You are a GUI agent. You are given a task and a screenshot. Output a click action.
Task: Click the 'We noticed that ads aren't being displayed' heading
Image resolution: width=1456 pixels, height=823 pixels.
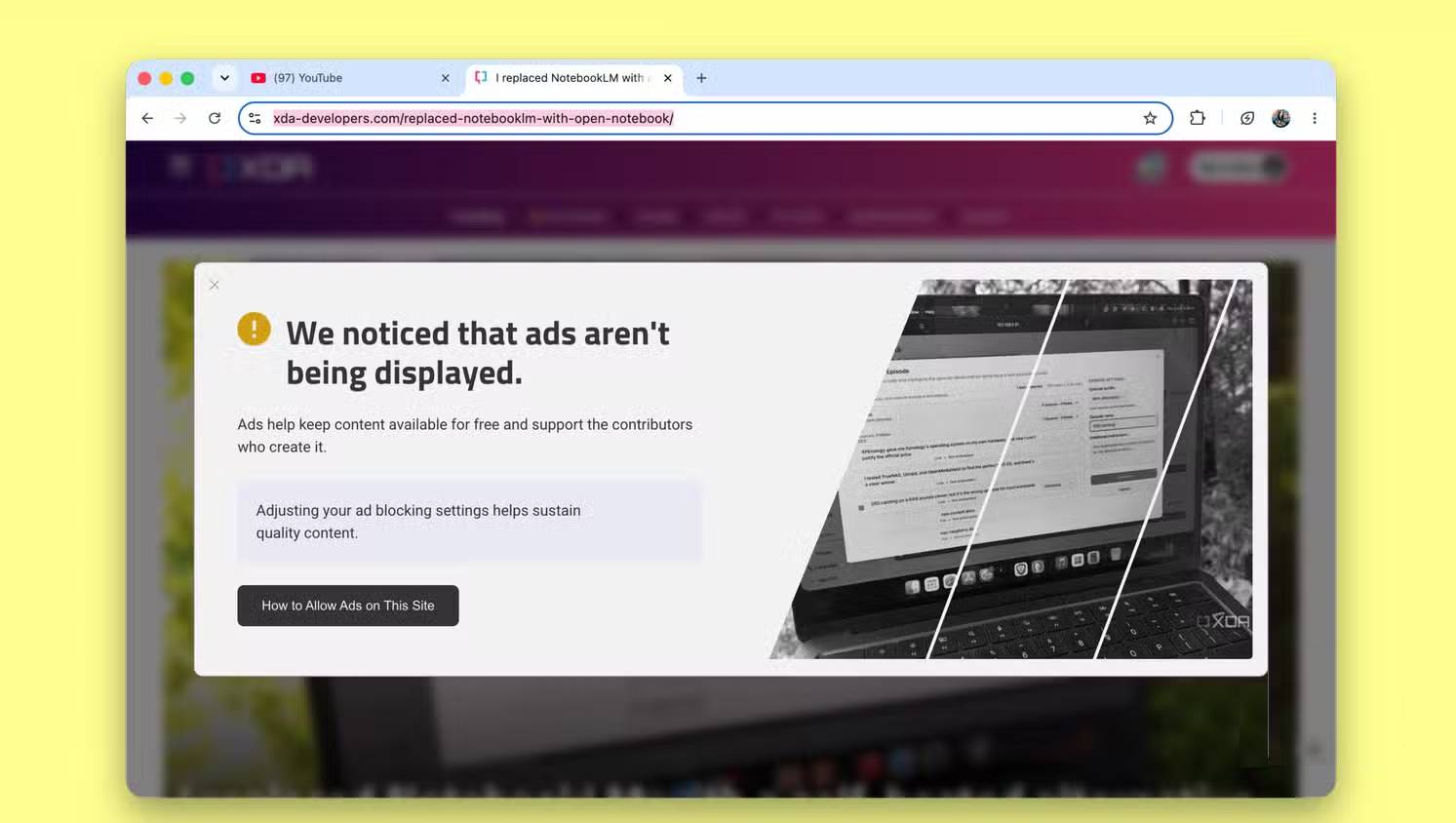[x=478, y=353]
